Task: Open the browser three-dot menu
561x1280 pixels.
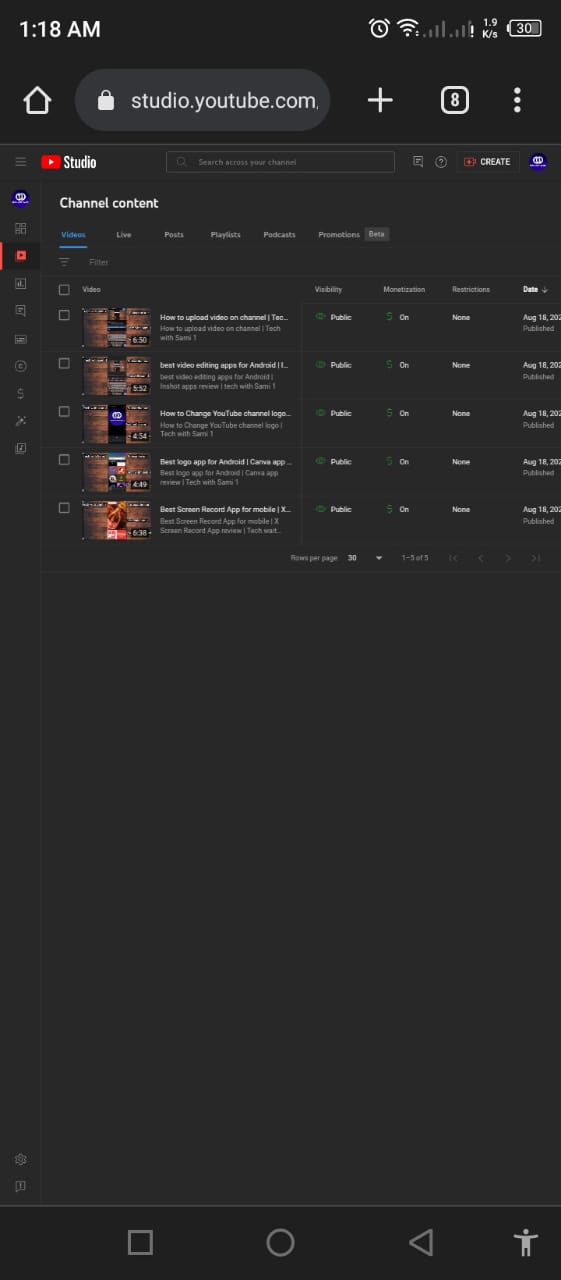Action: 517,100
